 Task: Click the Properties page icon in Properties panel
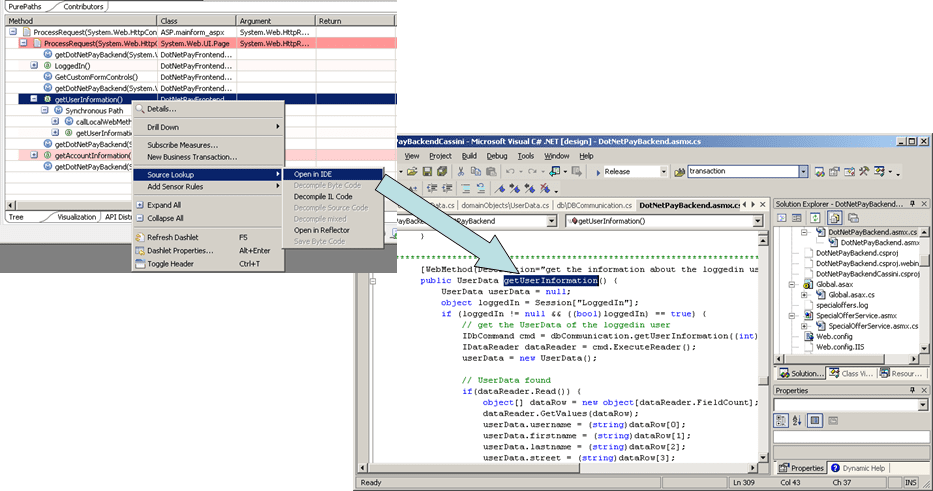pyautogui.click(x=832, y=421)
